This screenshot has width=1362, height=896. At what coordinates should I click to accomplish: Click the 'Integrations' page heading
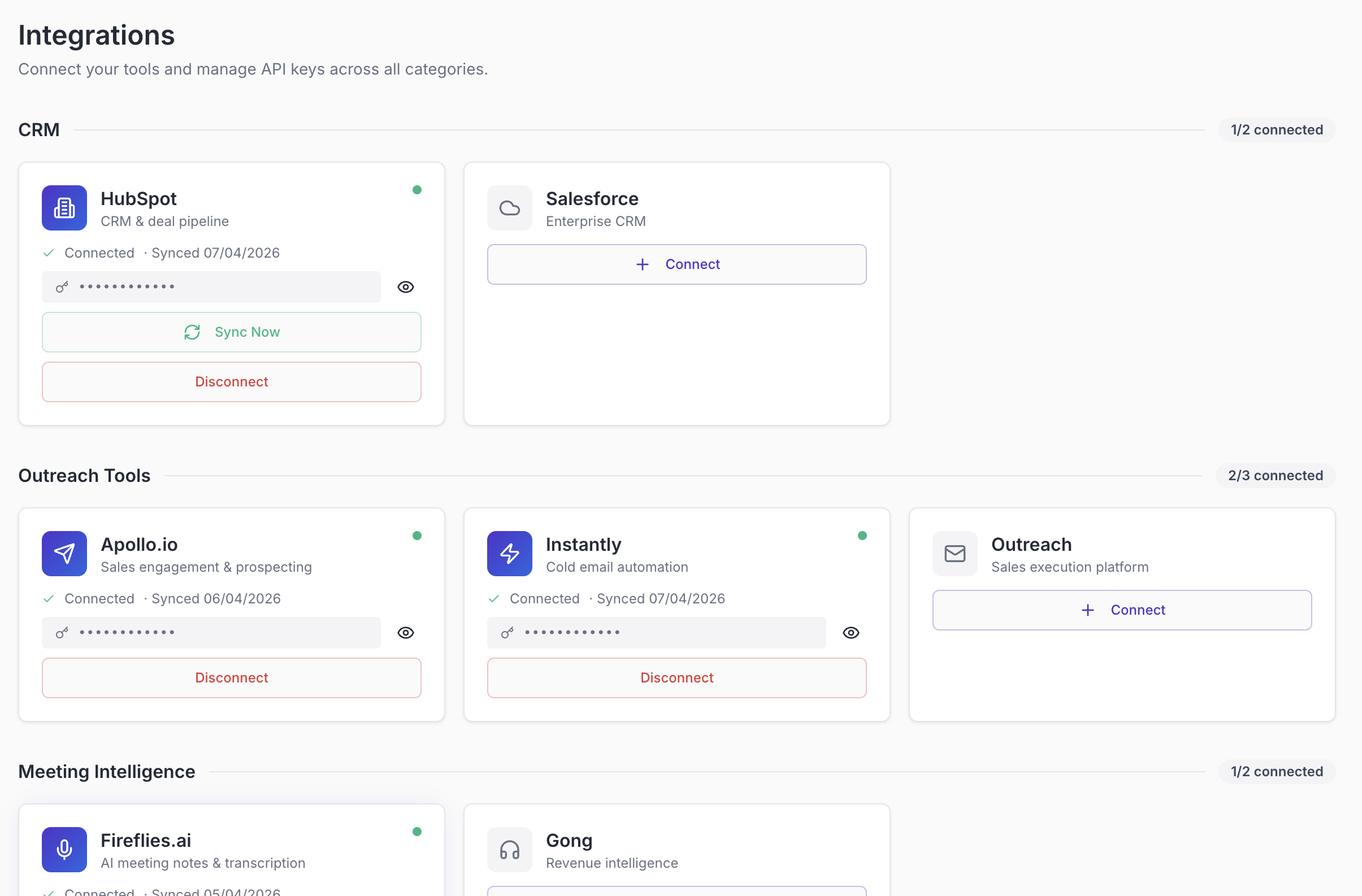[x=96, y=35]
